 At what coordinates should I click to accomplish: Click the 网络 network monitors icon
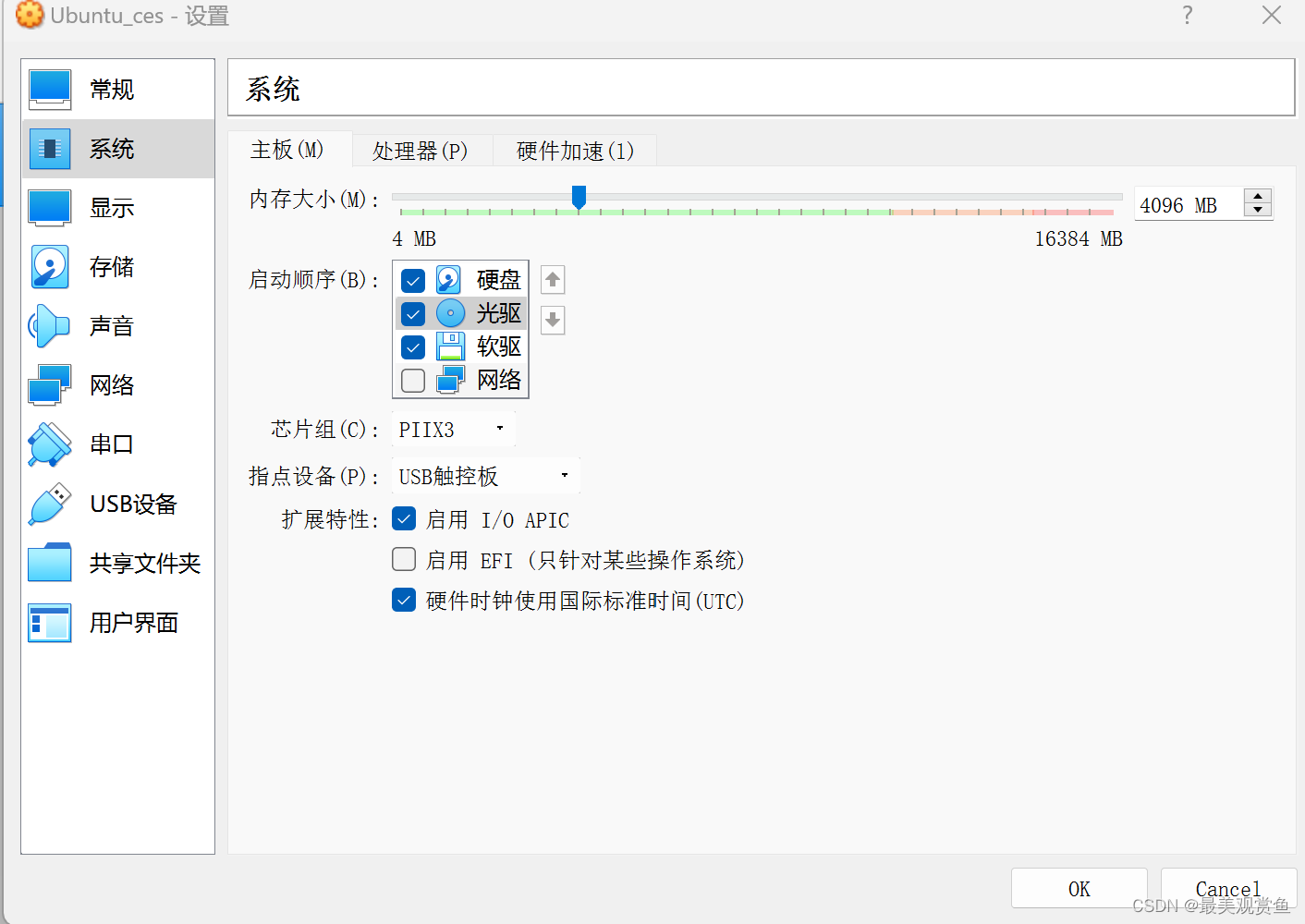[50, 385]
